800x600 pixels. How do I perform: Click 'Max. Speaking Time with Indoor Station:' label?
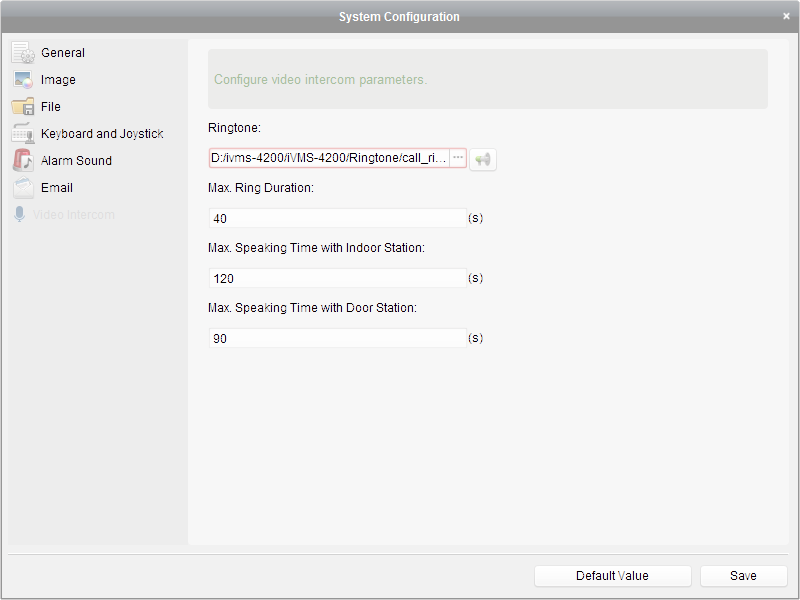[x=316, y=248]
